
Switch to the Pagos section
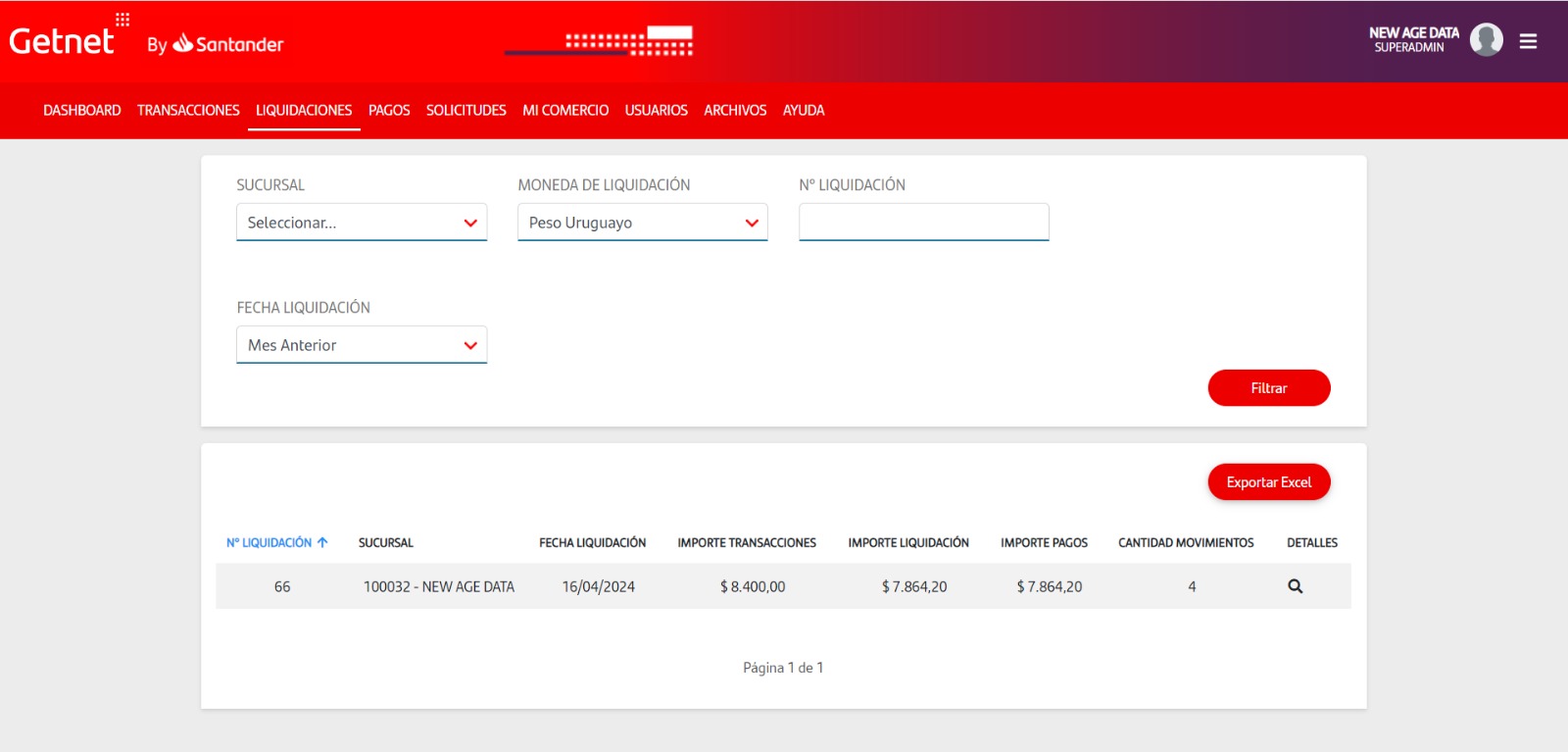[x=389, y=111]
